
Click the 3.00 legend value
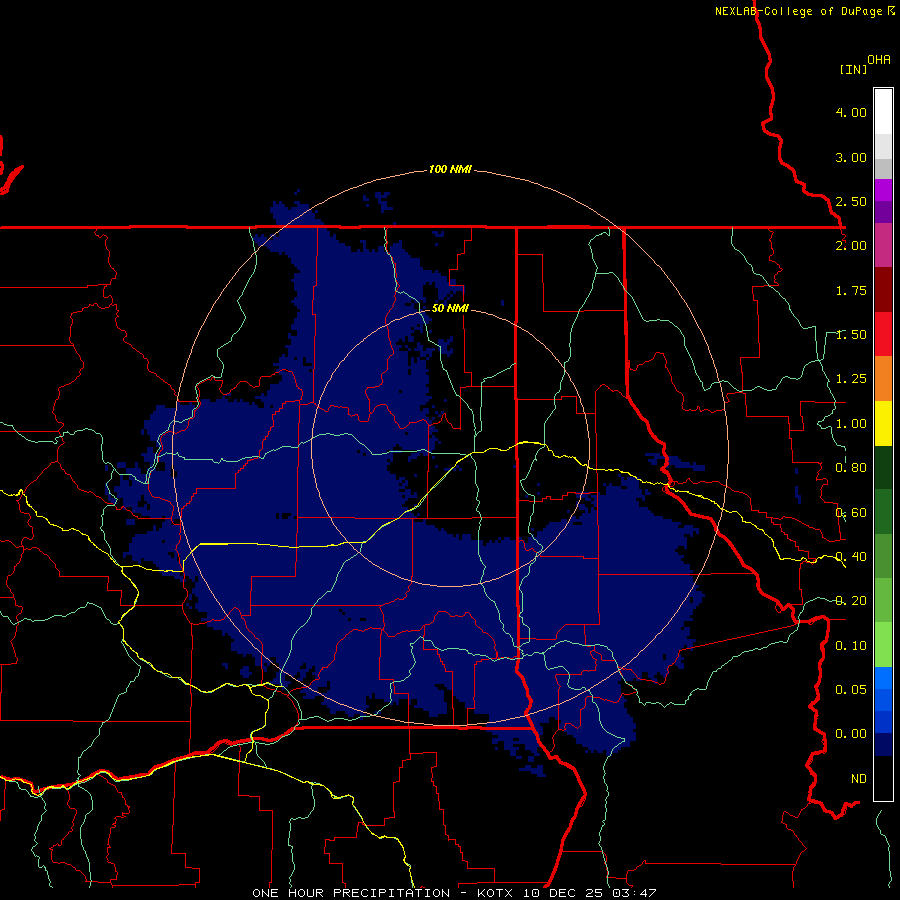coord(851,157)
